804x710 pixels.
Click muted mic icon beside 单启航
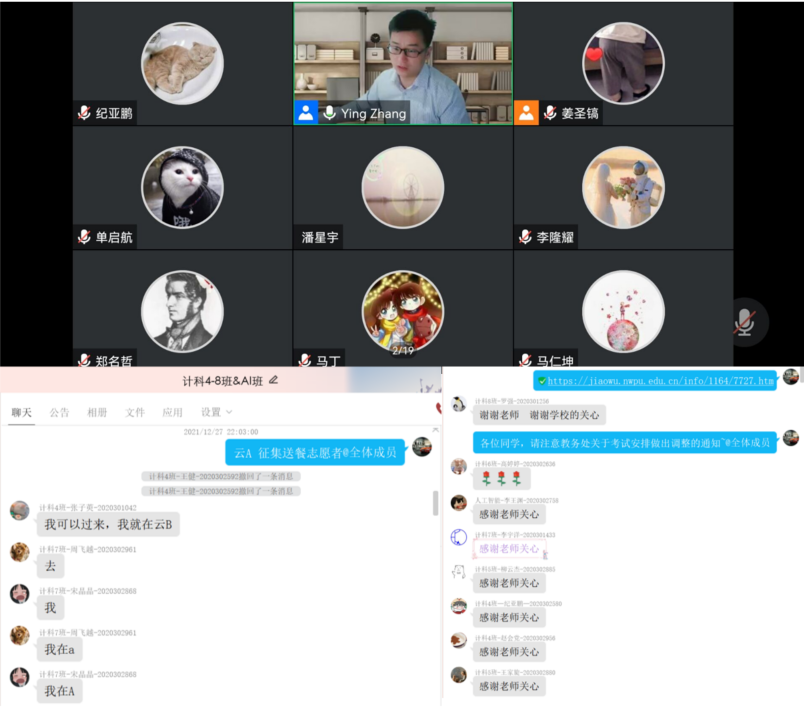click(x=84, y=237)
